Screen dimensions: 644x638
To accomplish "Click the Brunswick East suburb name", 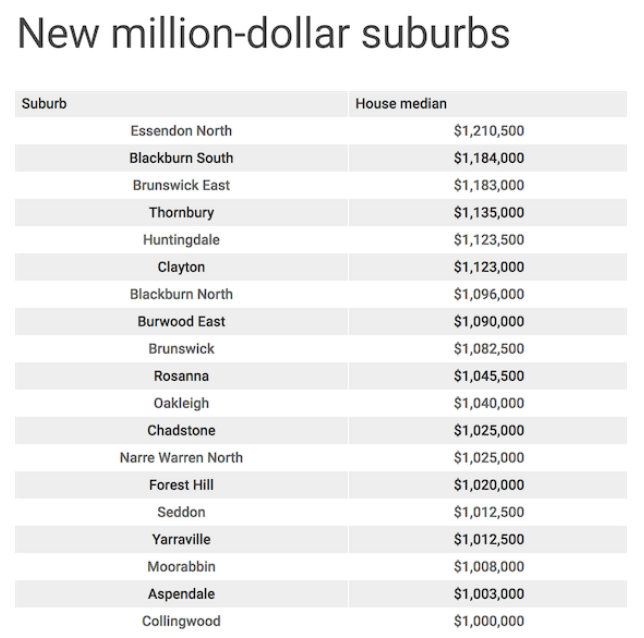I will [x=181, y=185].
